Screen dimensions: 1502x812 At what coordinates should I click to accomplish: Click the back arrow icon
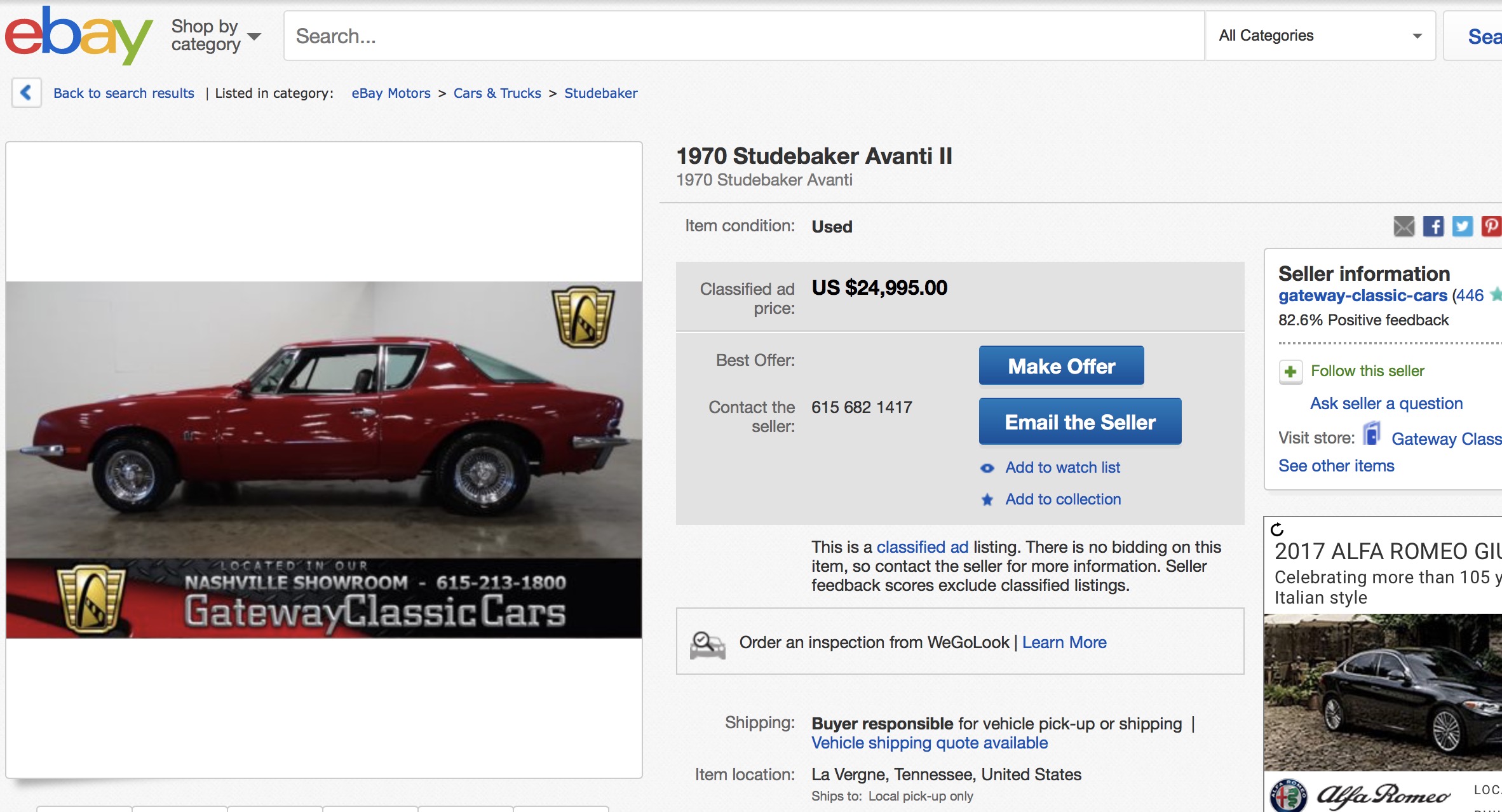pyautogui.click(x=26, y=93)
